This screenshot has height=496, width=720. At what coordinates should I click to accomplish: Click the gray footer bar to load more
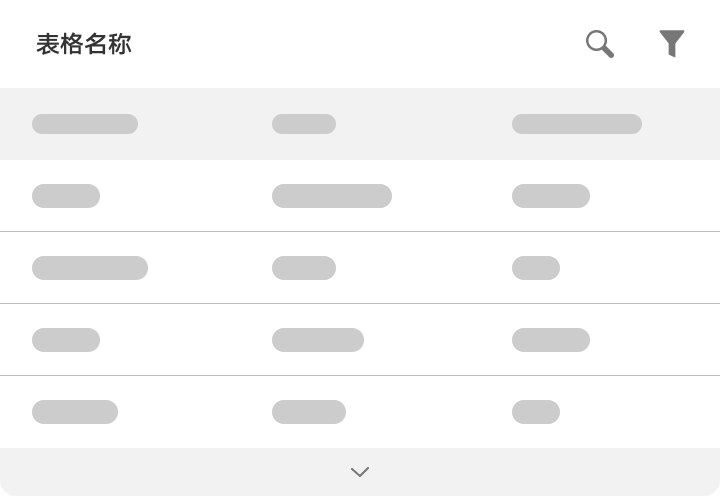tap(360, 472)
